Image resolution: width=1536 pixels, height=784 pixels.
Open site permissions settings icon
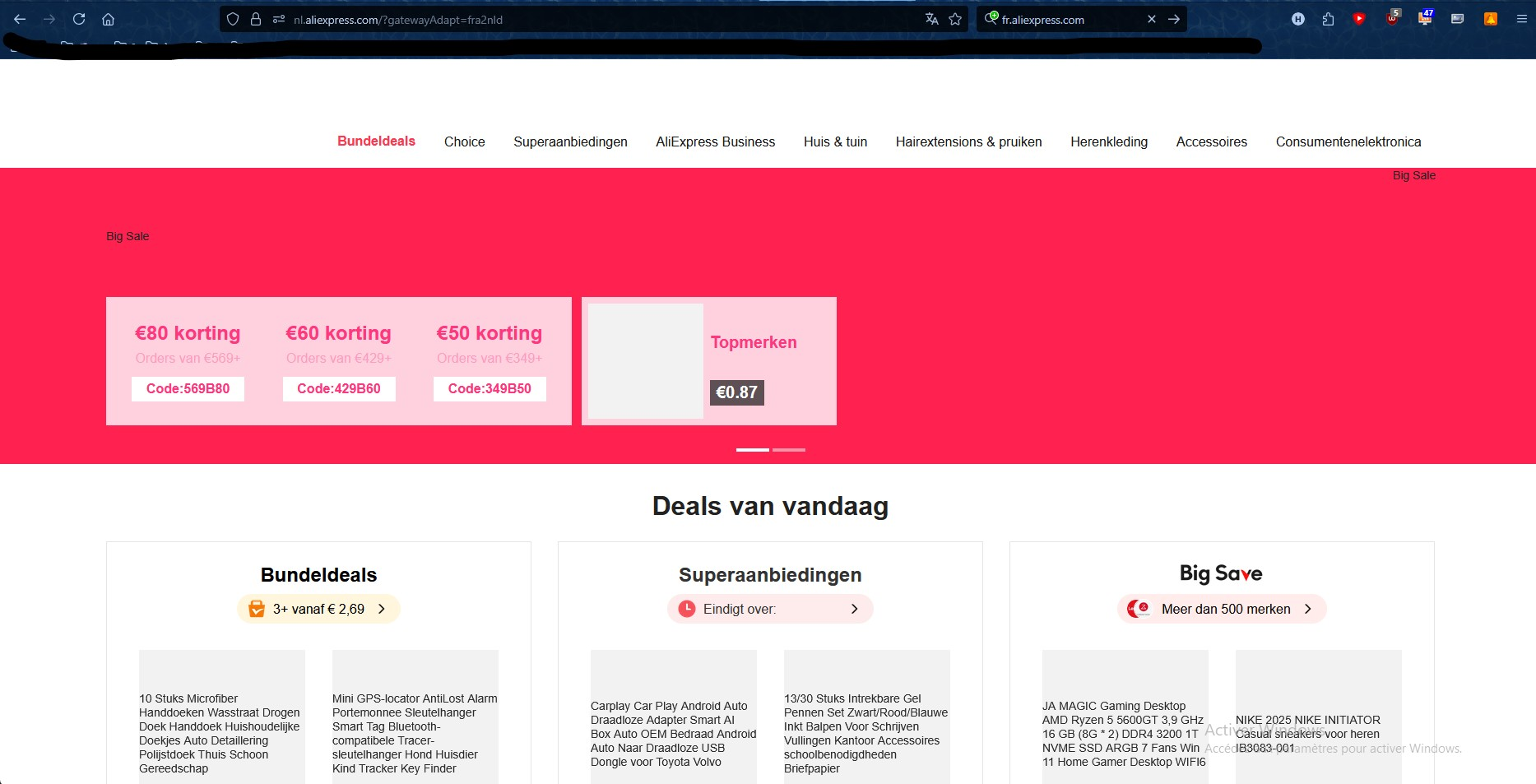[x=278, y=19]
